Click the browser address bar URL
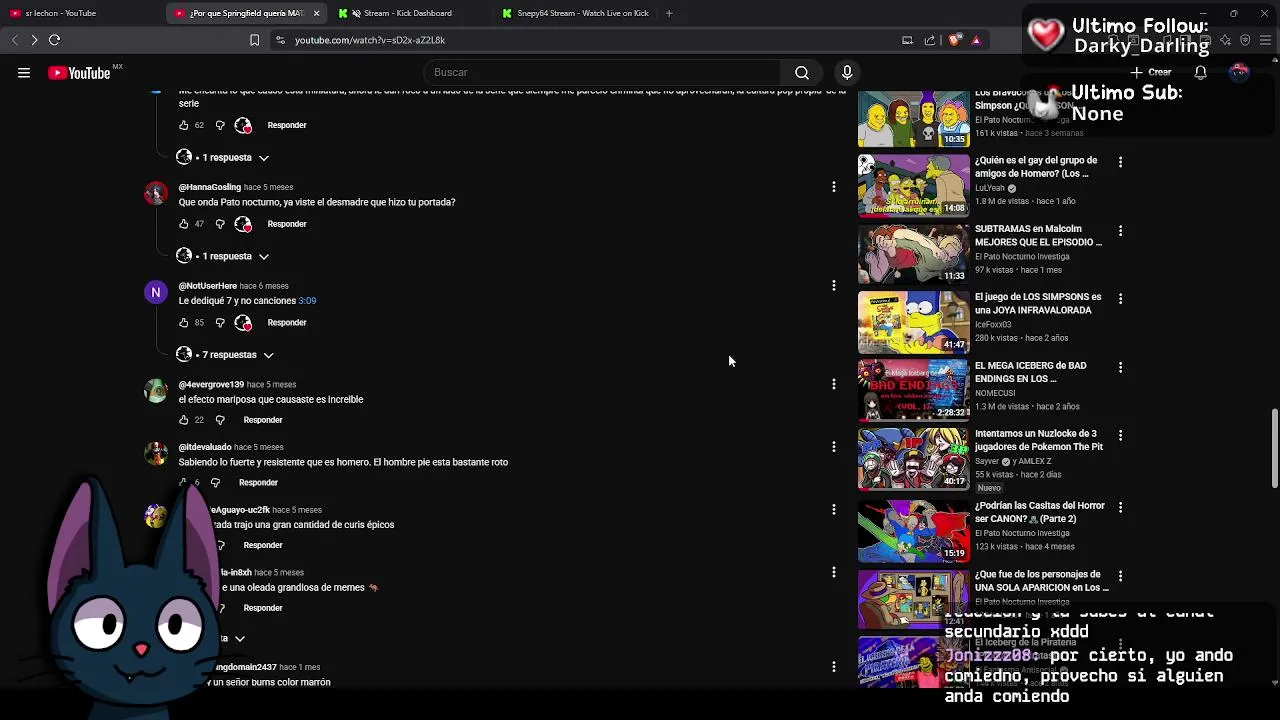The height and width of the screenshot is (720, 1280). click(x=370, y=40)
